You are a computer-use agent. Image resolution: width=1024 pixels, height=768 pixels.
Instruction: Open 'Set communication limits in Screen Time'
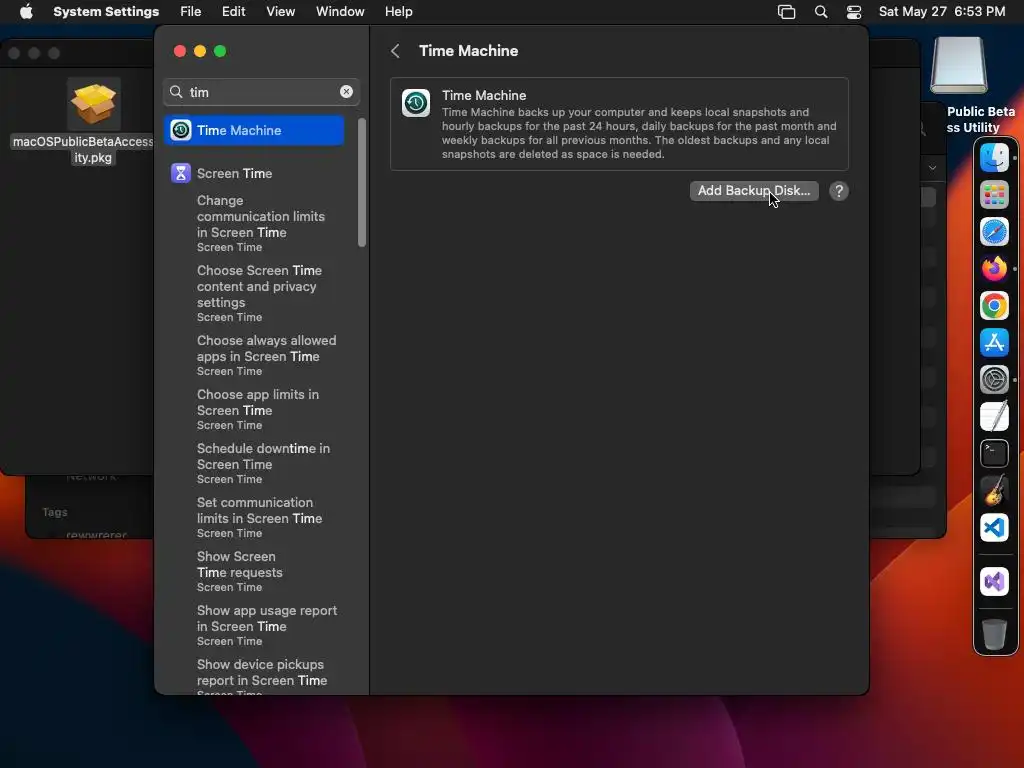(260, 517)
